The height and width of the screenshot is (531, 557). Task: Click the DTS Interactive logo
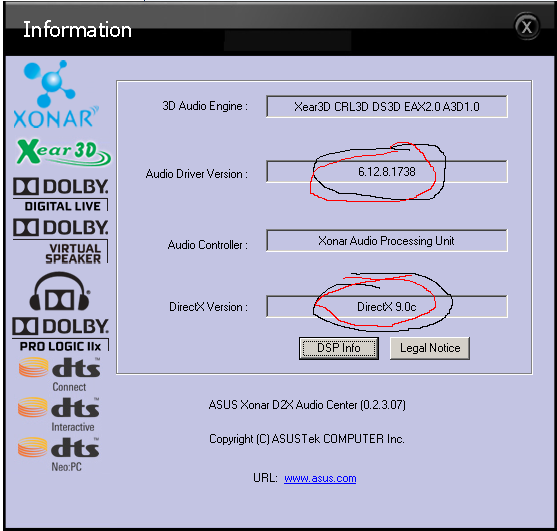(x=59, y=414)
